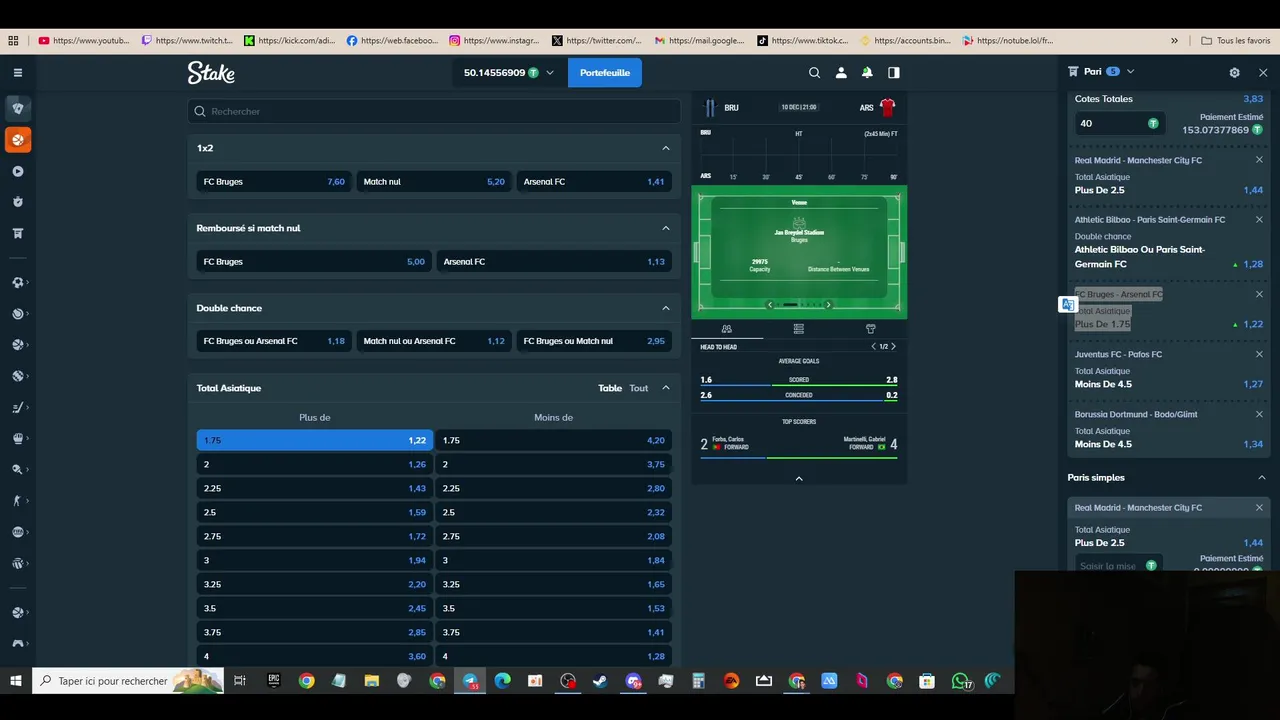Show the standings table widget tab
This screenshot has width=1280, height=720.
click(x=798, y=328)
